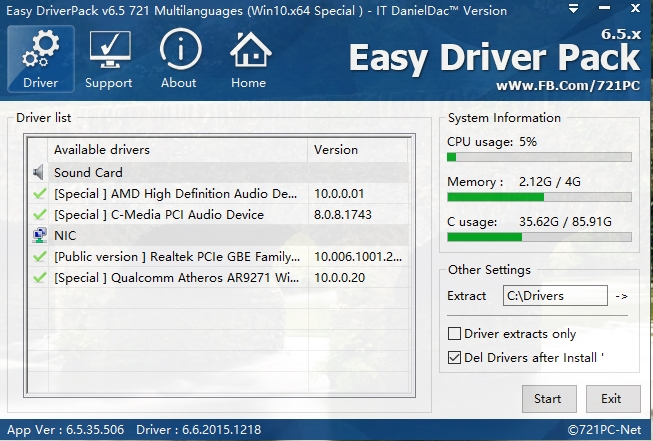Close the Easy DriverPack window
653x441 pixels.
(x=635, y=8)
